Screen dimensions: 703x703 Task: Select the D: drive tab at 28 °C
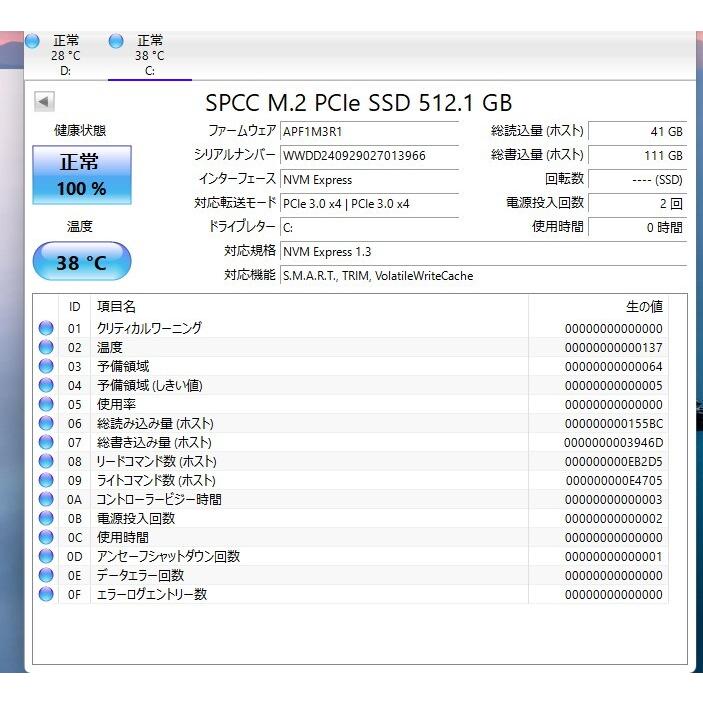tap(65, 56)
